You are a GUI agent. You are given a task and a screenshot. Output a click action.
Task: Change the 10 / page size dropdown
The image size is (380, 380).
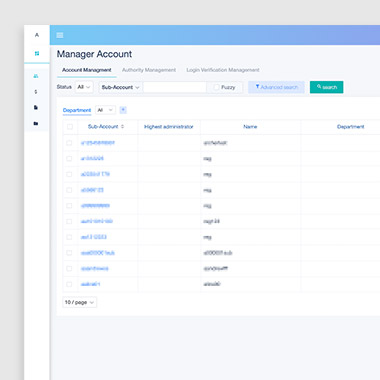click(x=80, y=302)
